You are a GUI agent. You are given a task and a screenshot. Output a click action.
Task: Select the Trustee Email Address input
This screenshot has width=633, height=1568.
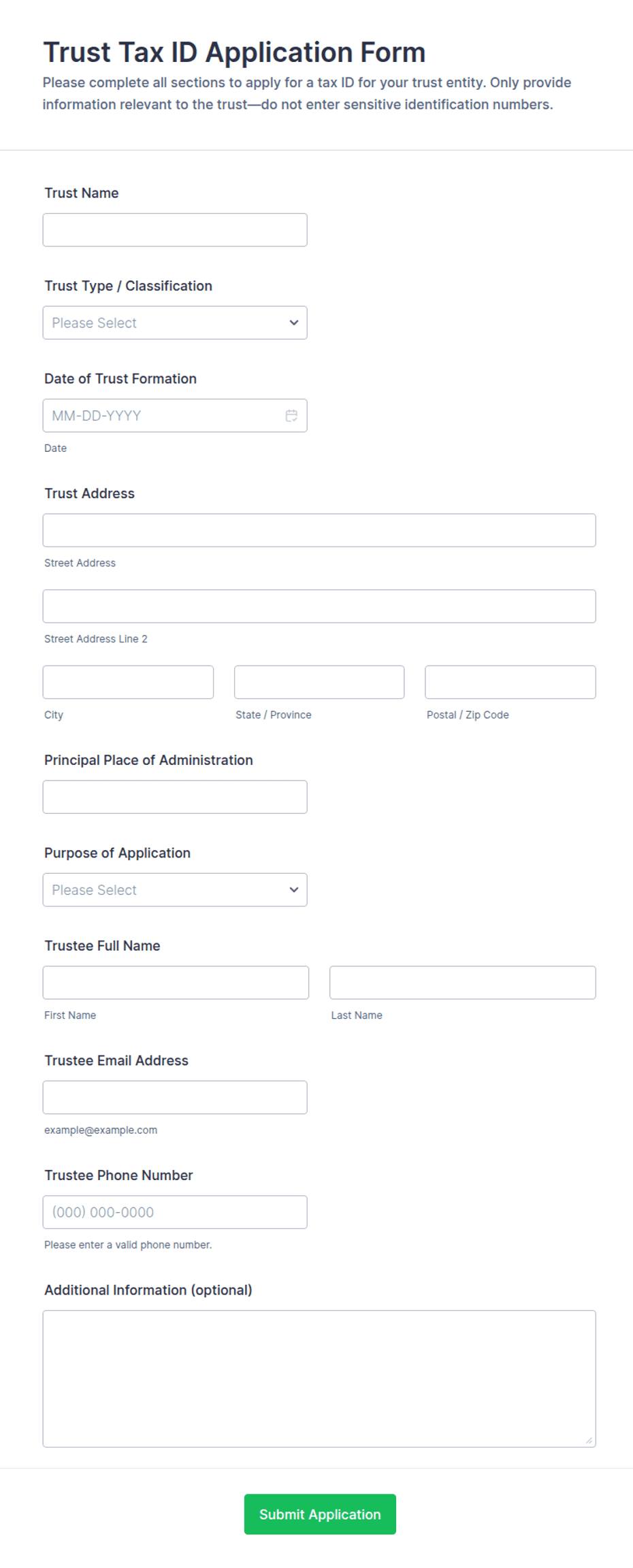(x=175, y=1097)
